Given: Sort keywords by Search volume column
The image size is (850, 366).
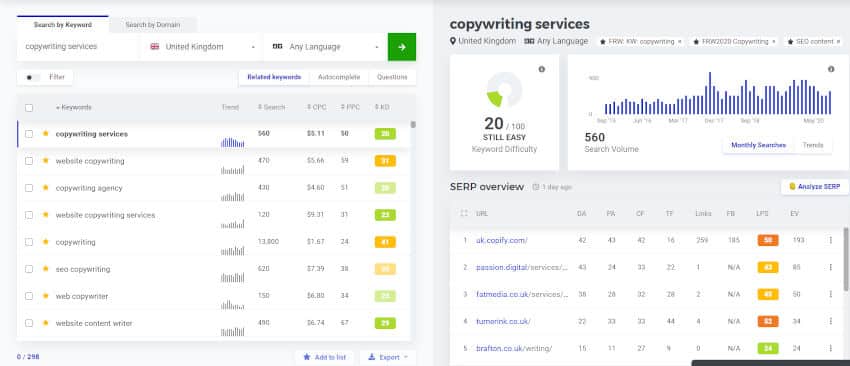Looking at the screenshot, I should (x=271, y=107).
